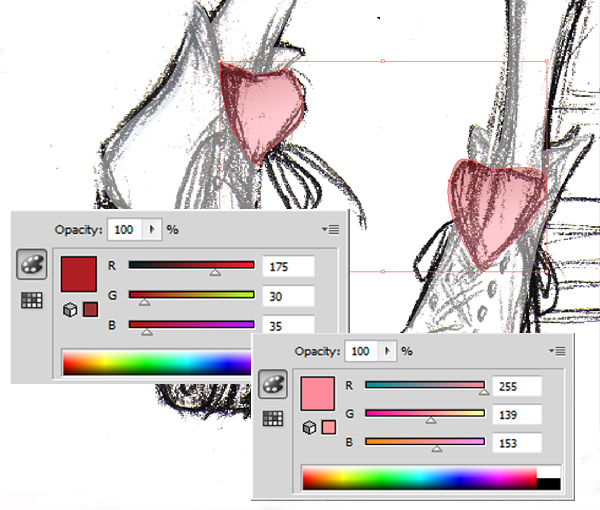Select the left pink heart-shaped petal
Viewport: 600px width, 510px height.
(x=264, y=113)
